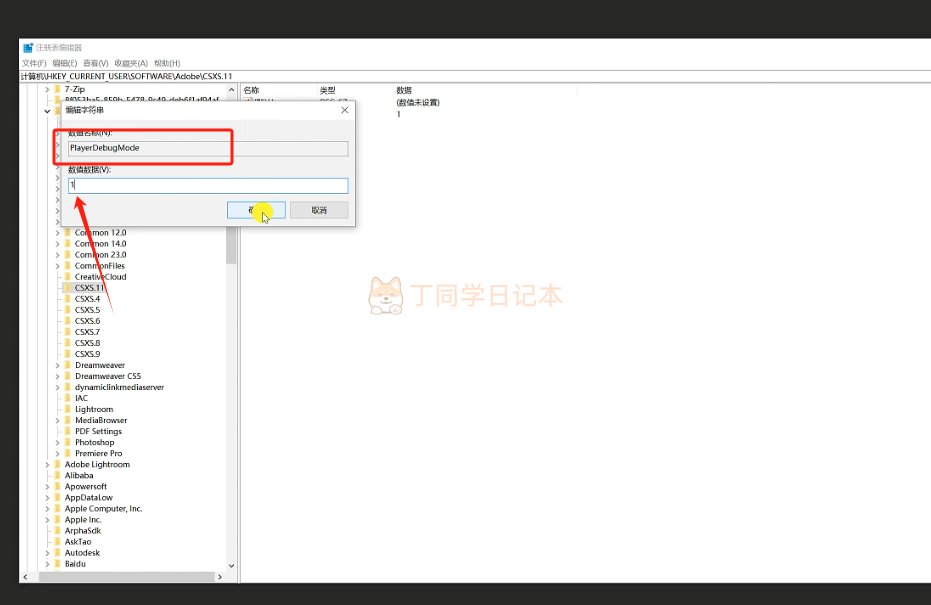The image size is (931, 605).
Task: Click the folder icon beside CSXS.8
Action: pyautogui.click(x=68, y=343)
